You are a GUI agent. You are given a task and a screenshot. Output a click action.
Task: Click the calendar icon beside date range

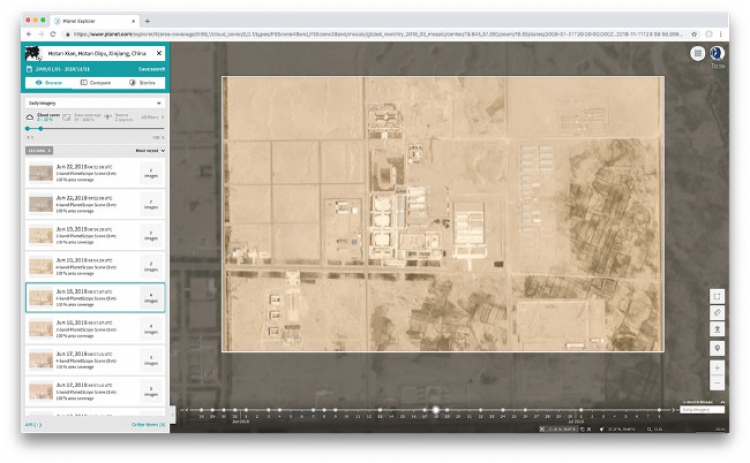click(x=29, y=69)
